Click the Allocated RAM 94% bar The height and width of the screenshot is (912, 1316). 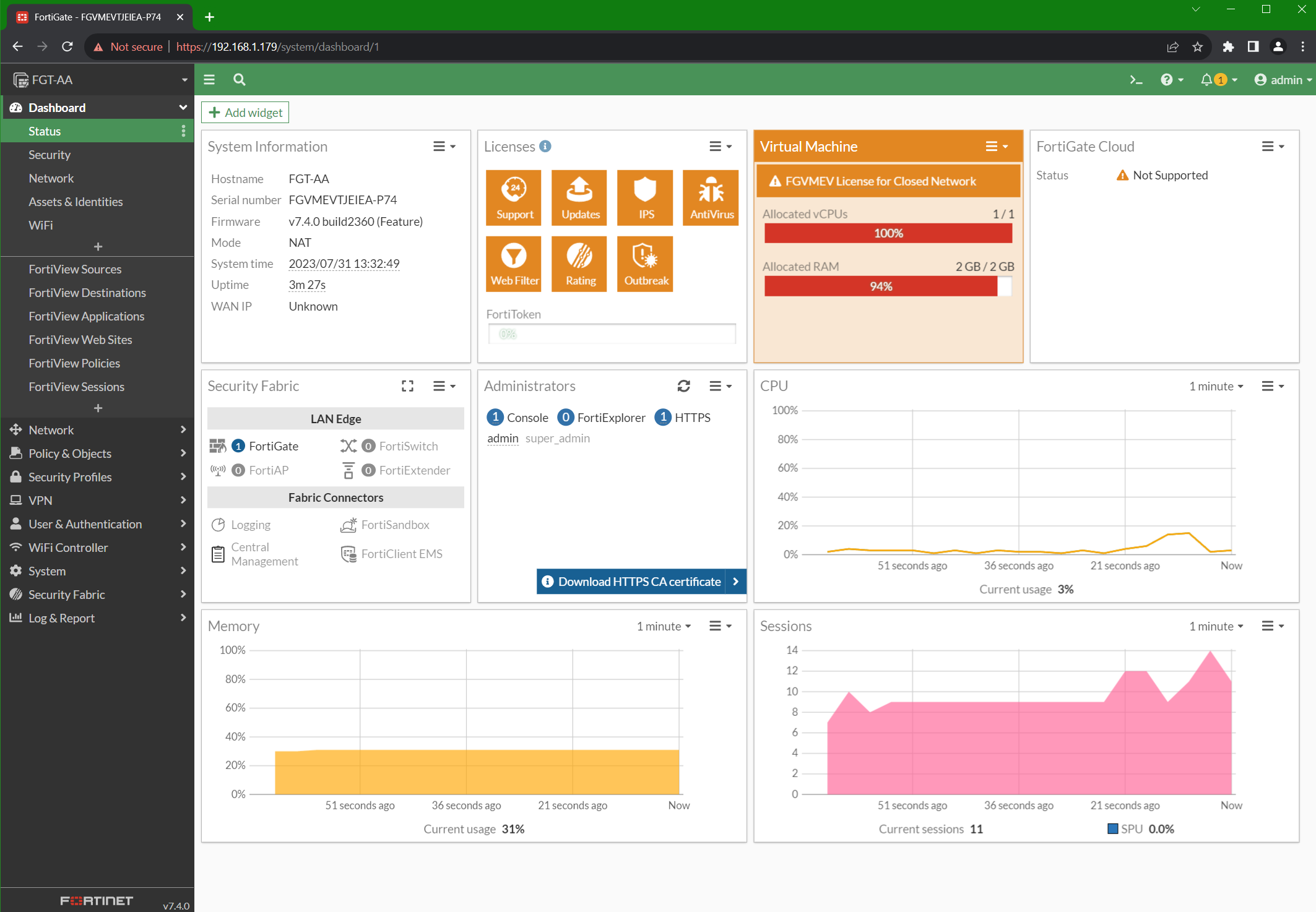coord(888,286)
